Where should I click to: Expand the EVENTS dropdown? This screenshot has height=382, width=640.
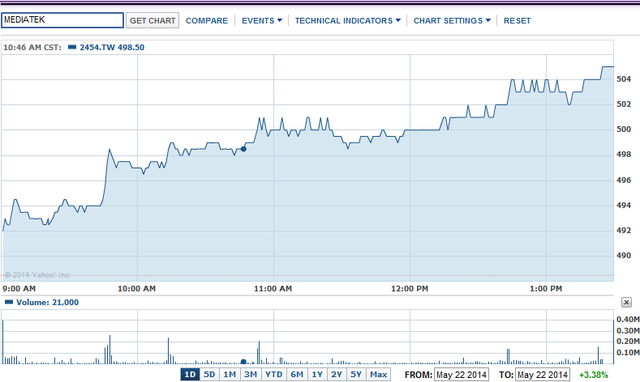pyautogui.click(x=262, y=21)
